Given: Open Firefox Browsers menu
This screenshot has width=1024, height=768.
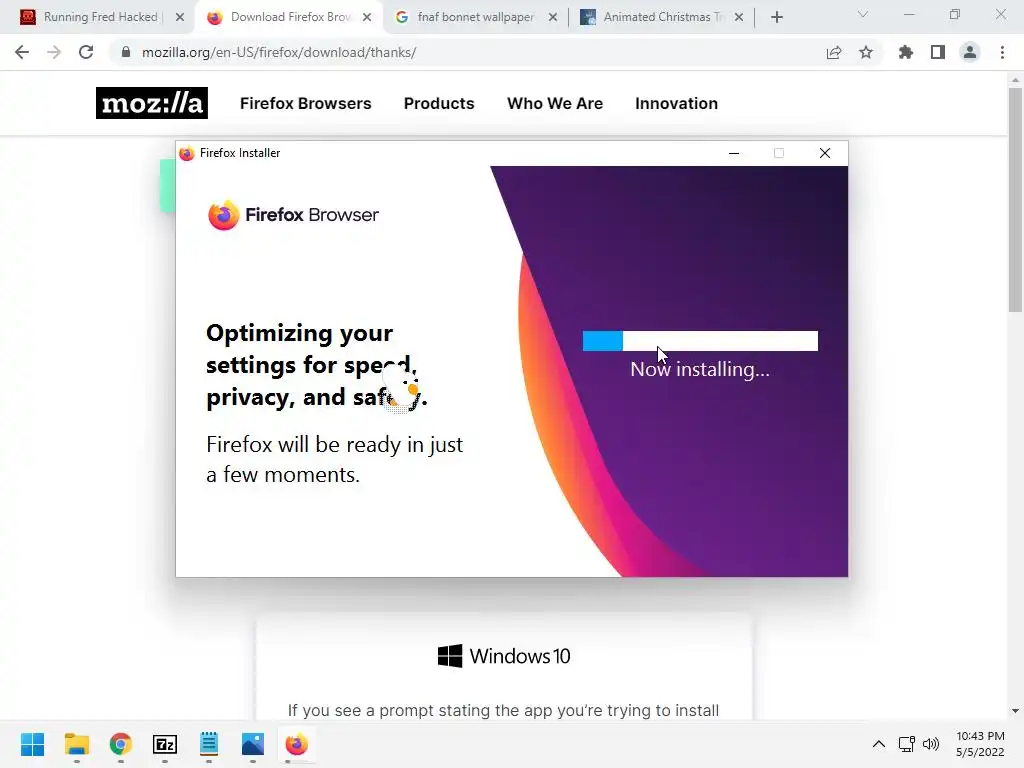Looking at the screenshot, I should click(306, 103).
